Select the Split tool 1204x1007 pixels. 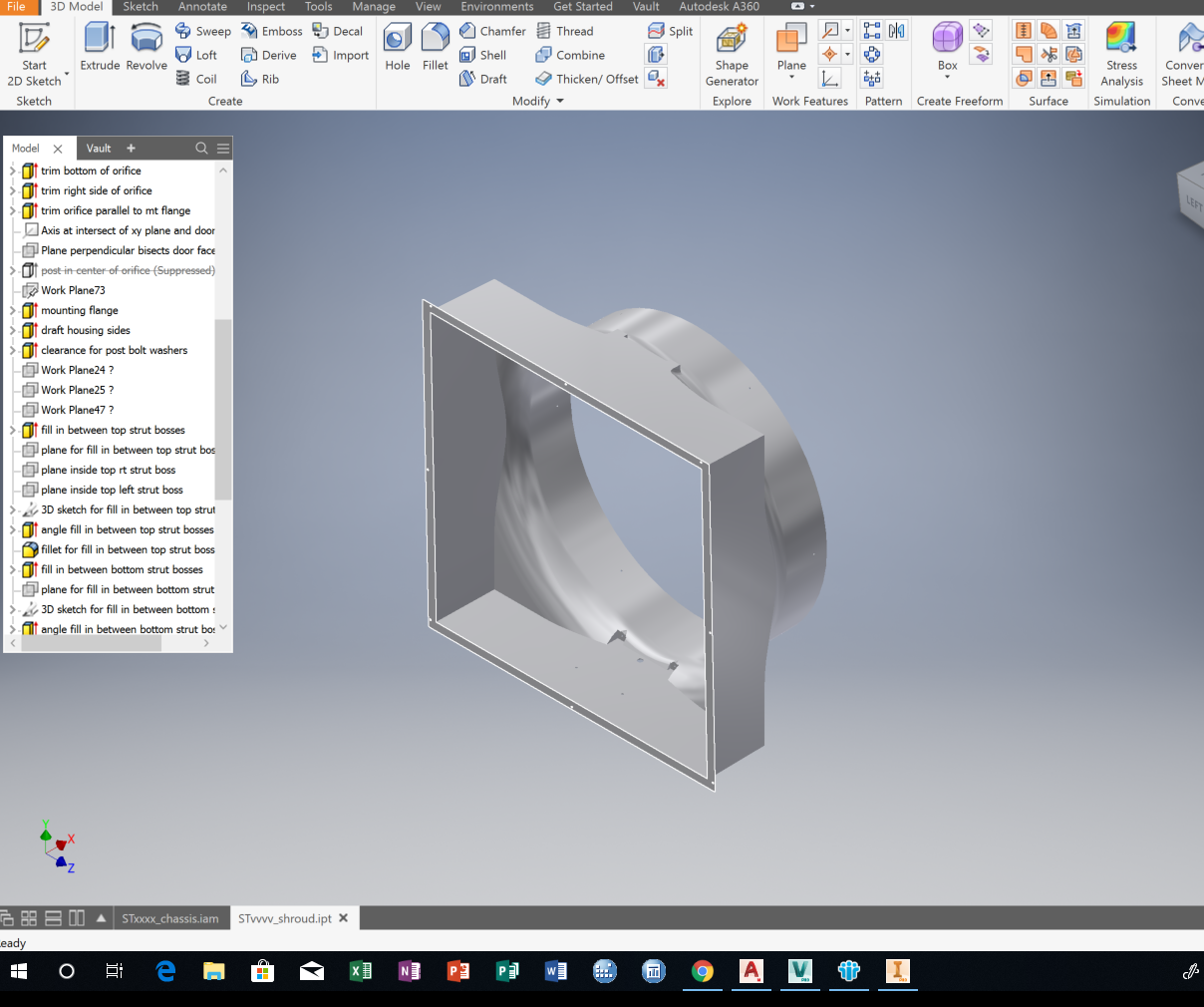click(x=671, y=31)
